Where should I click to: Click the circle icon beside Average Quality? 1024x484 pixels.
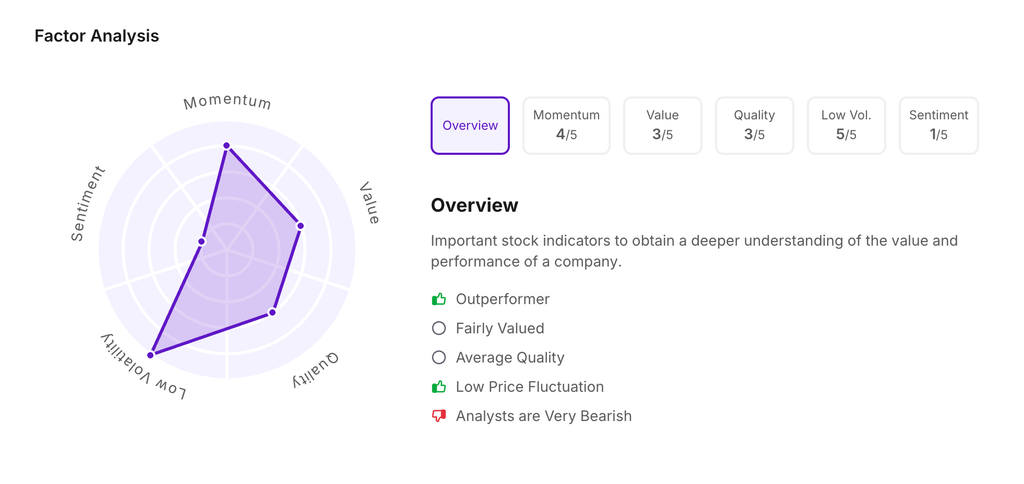pos(439,357)
